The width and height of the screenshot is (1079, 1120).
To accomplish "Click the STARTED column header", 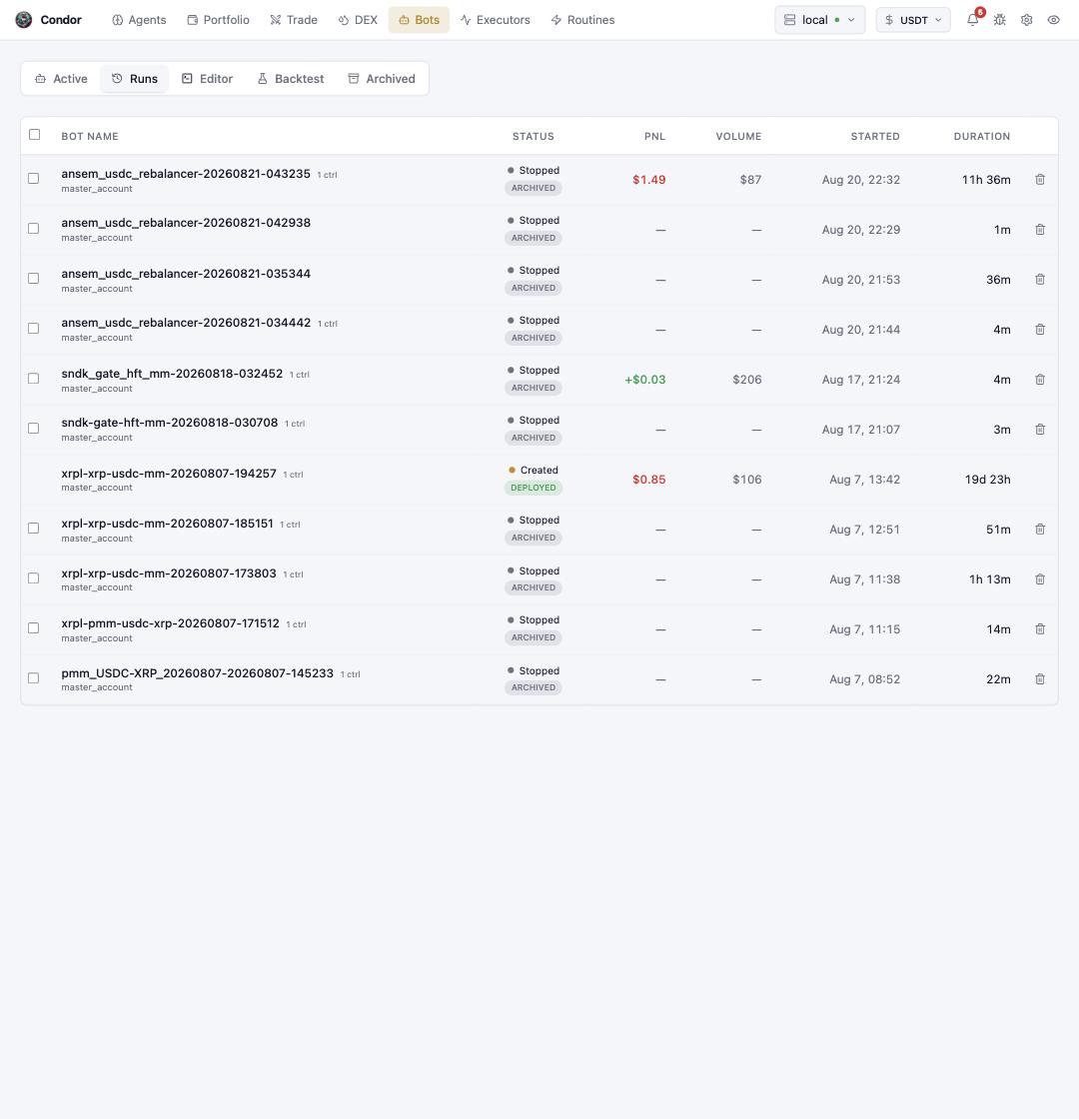I will (875, 137).
